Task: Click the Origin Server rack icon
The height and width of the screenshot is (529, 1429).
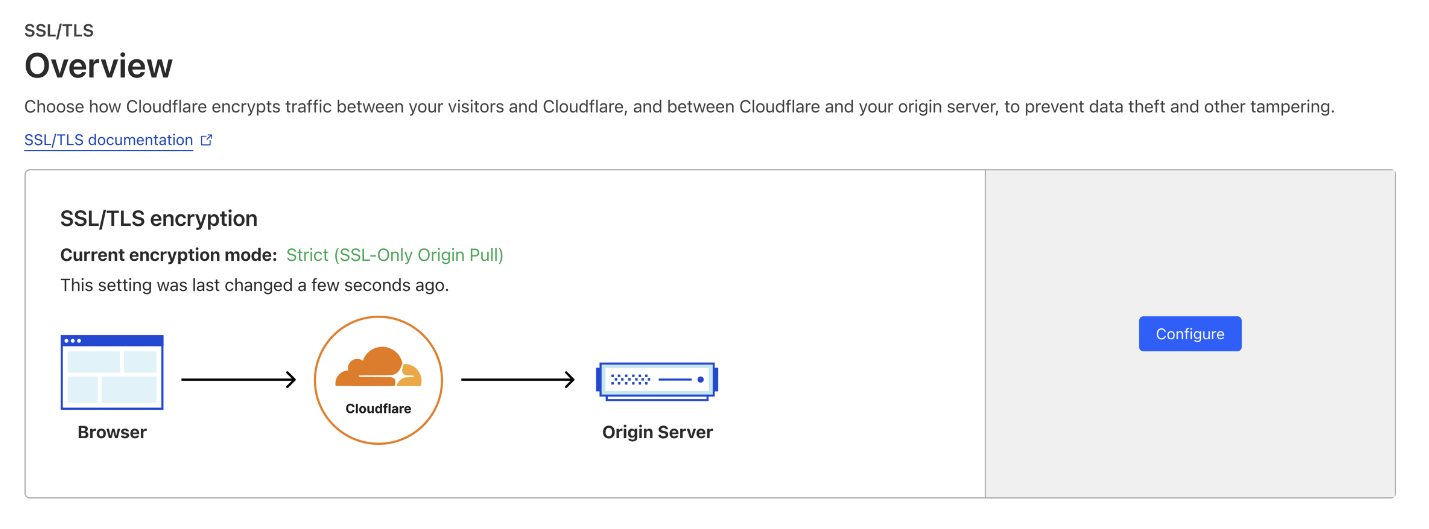Action: [657, 380]
